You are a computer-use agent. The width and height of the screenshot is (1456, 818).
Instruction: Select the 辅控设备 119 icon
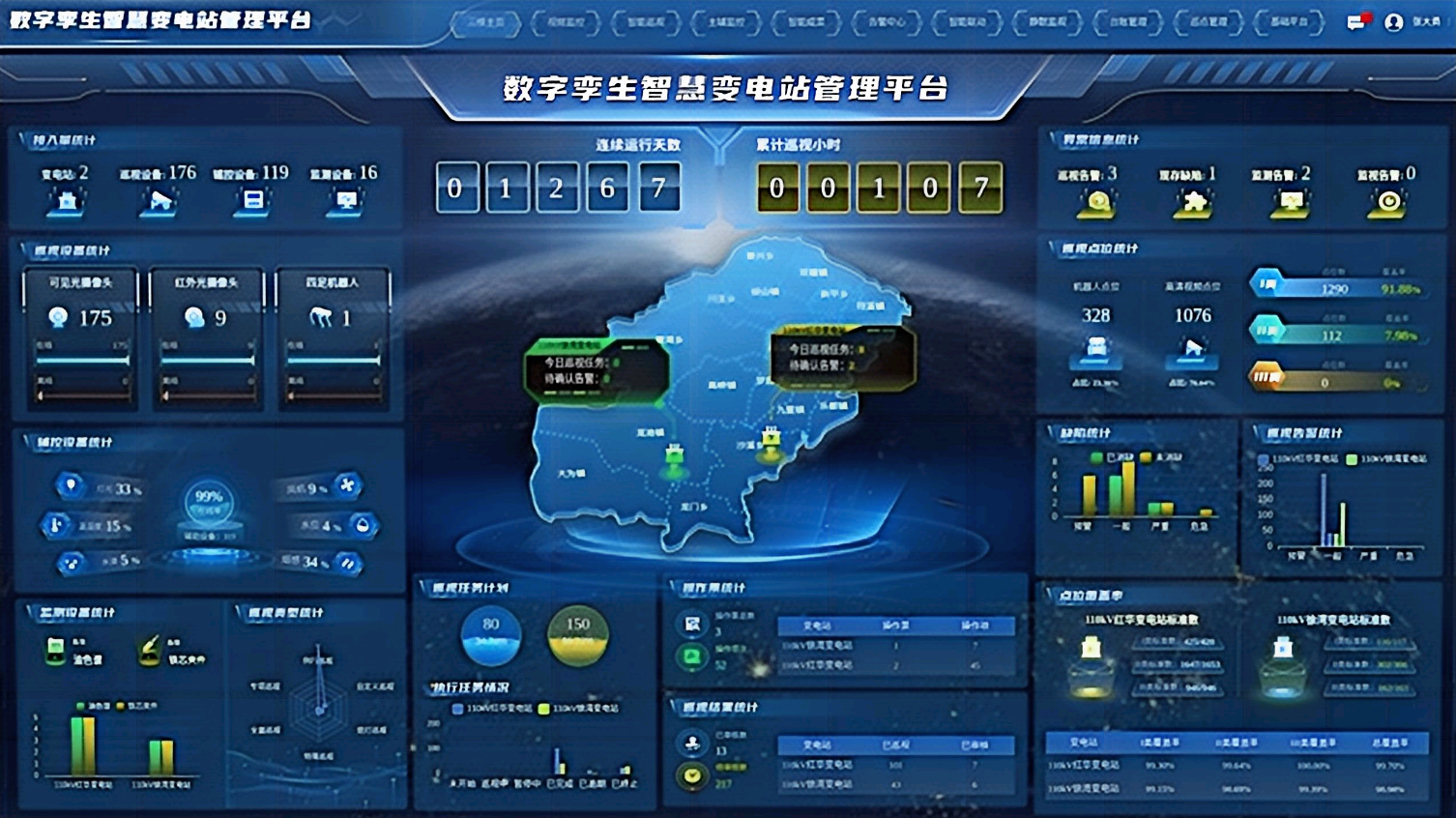pyautogui.click(x=252, y=201)
